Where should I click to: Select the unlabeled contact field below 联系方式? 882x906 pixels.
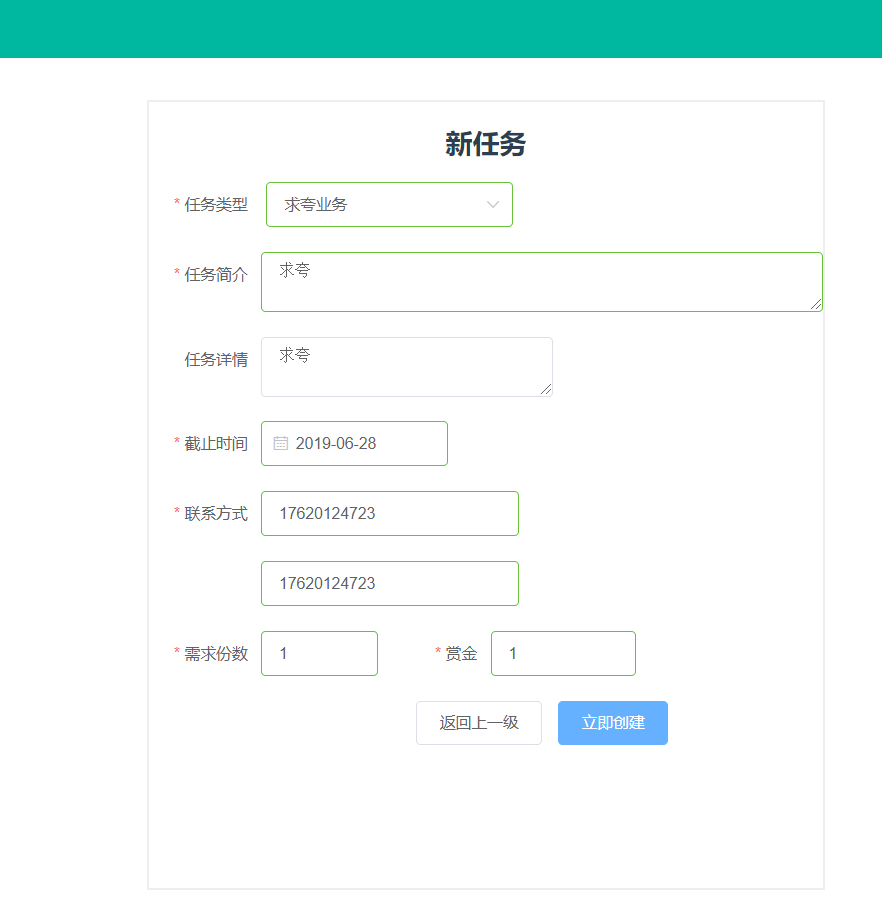click(x=389, y=583)
